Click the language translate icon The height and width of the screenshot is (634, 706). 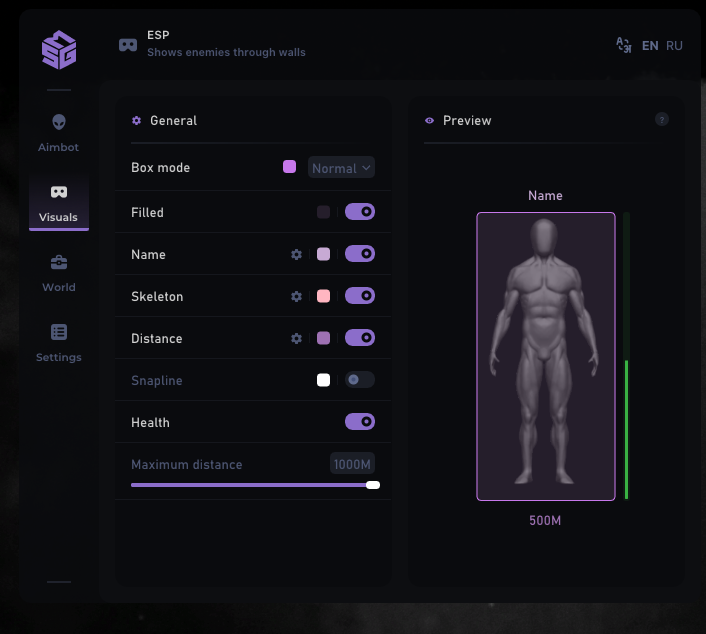coord(624,45)
